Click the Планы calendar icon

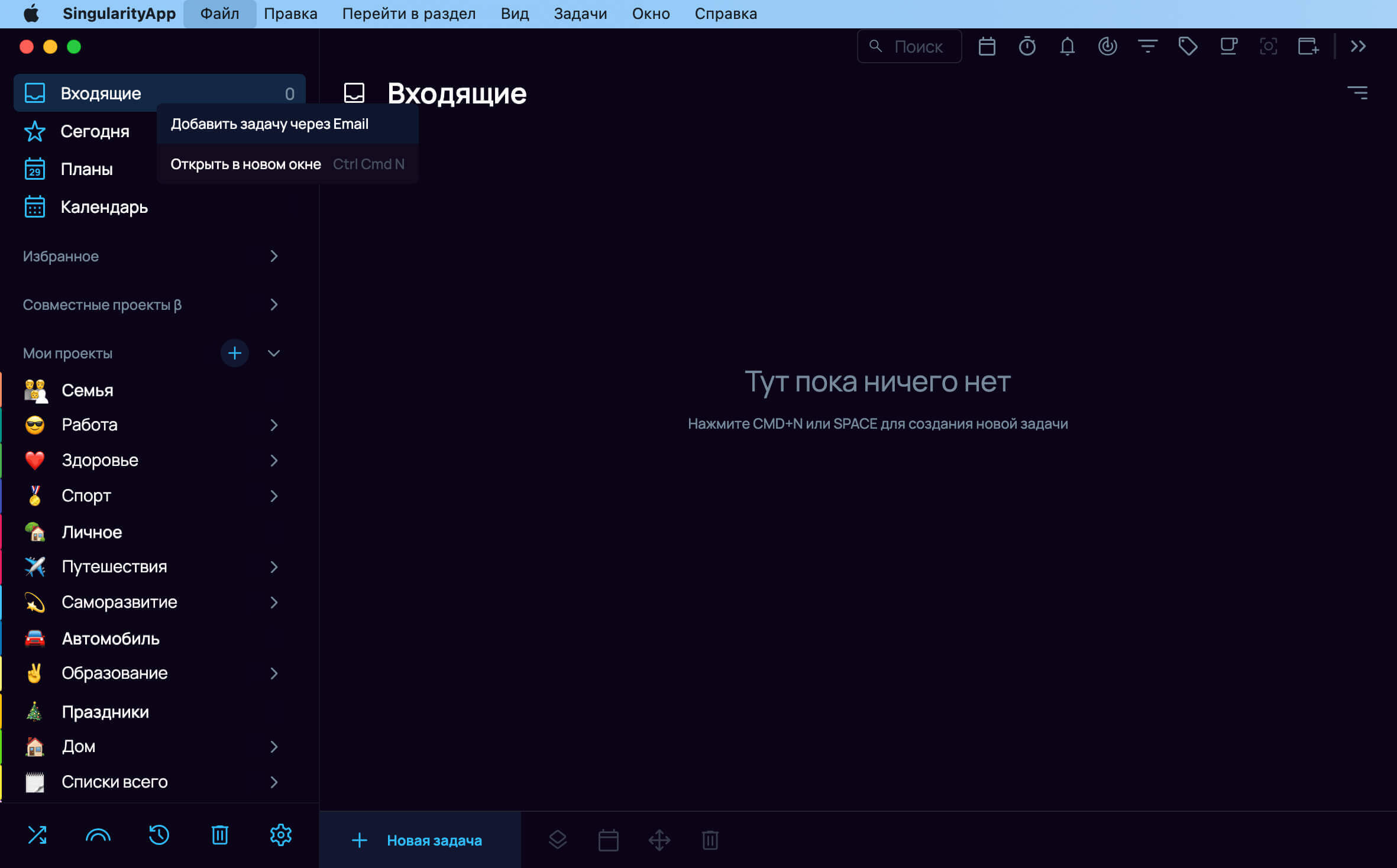34,169
